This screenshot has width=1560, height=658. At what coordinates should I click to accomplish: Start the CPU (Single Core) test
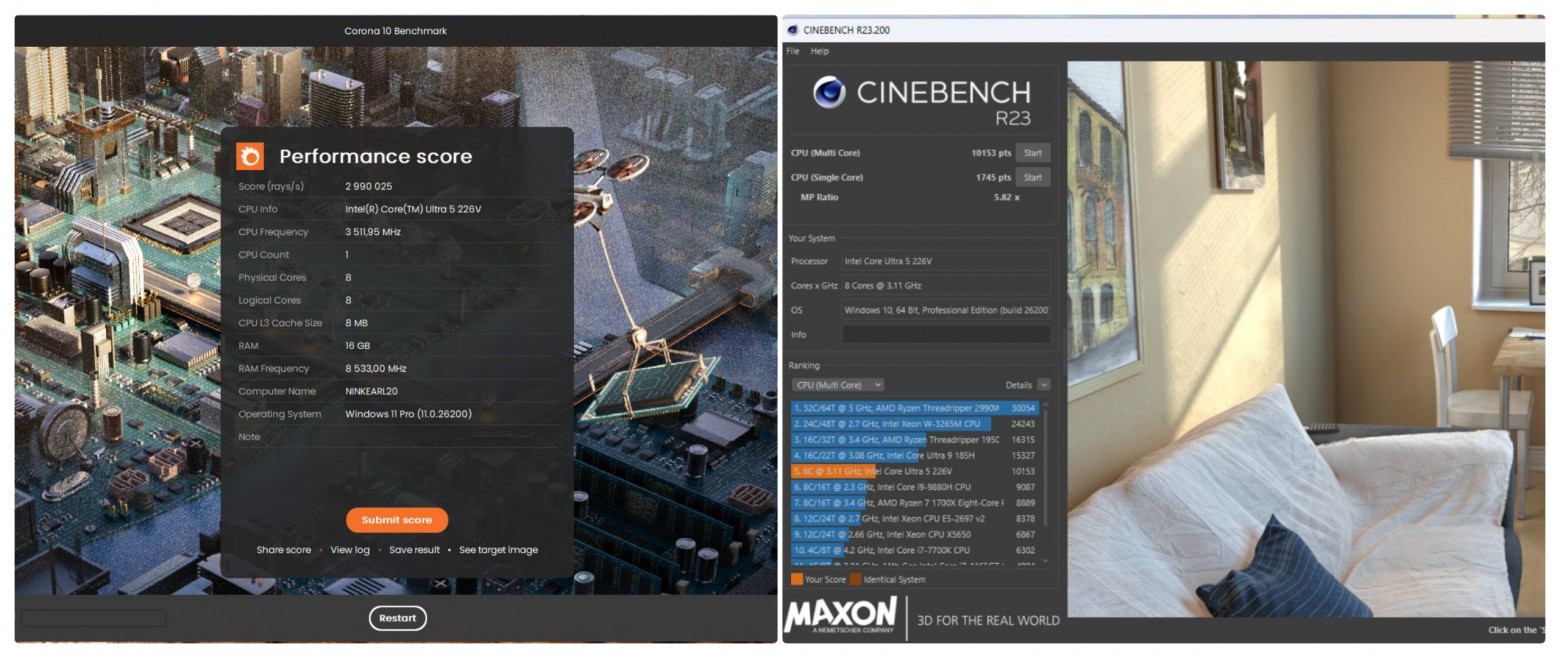[x=1033, y=177]
